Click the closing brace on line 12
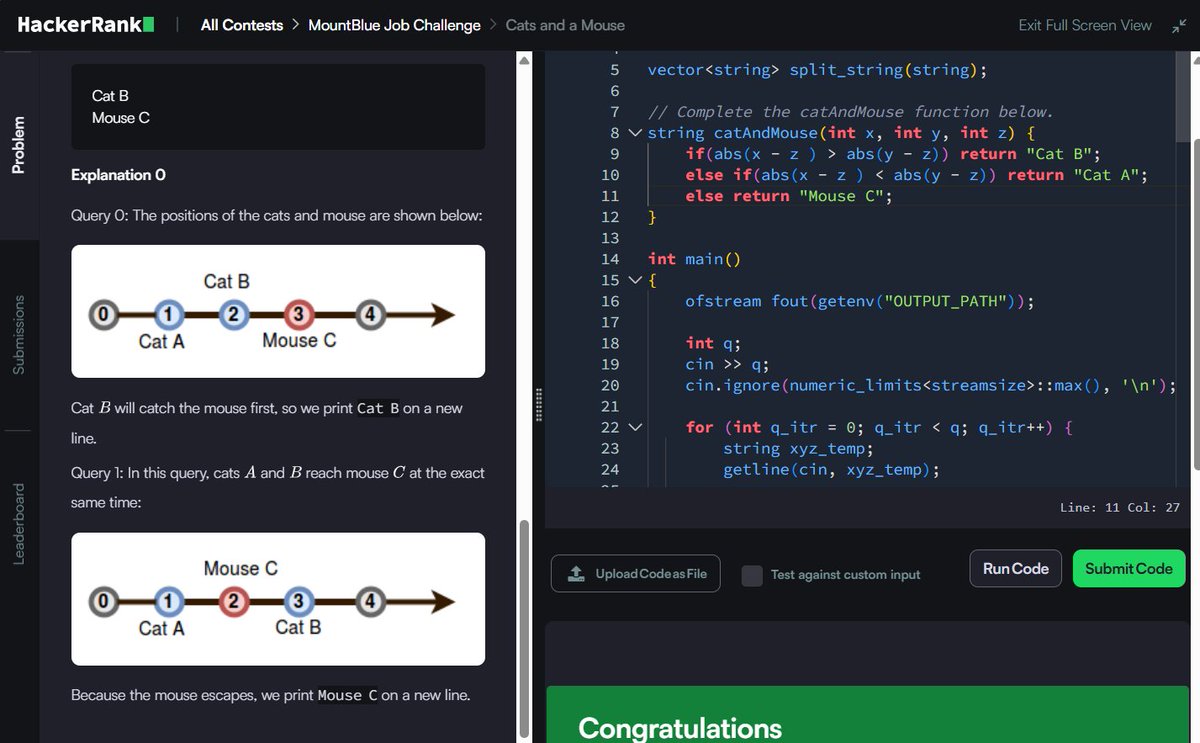Screen dimensions: 1200x743 click(x=652, y=217)
